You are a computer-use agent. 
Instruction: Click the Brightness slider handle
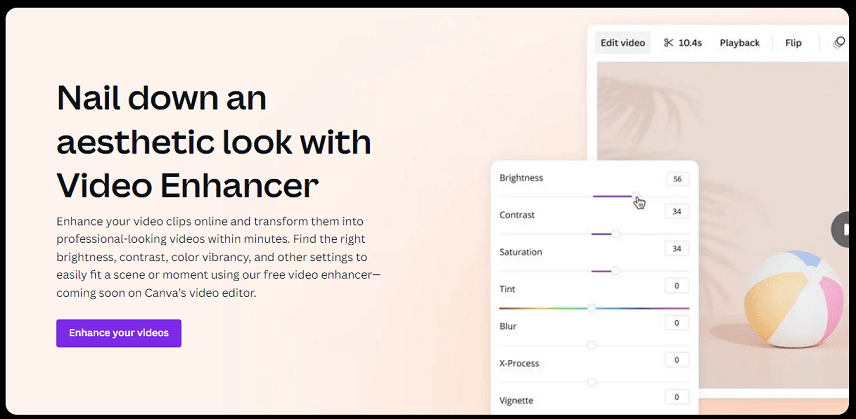(636, 196)
